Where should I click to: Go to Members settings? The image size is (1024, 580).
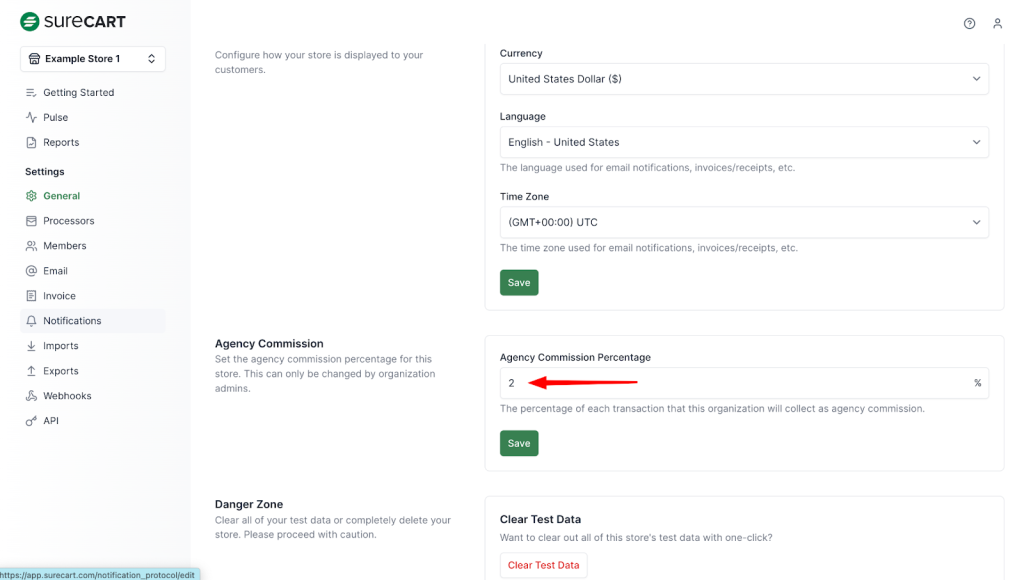coord(64,246)
